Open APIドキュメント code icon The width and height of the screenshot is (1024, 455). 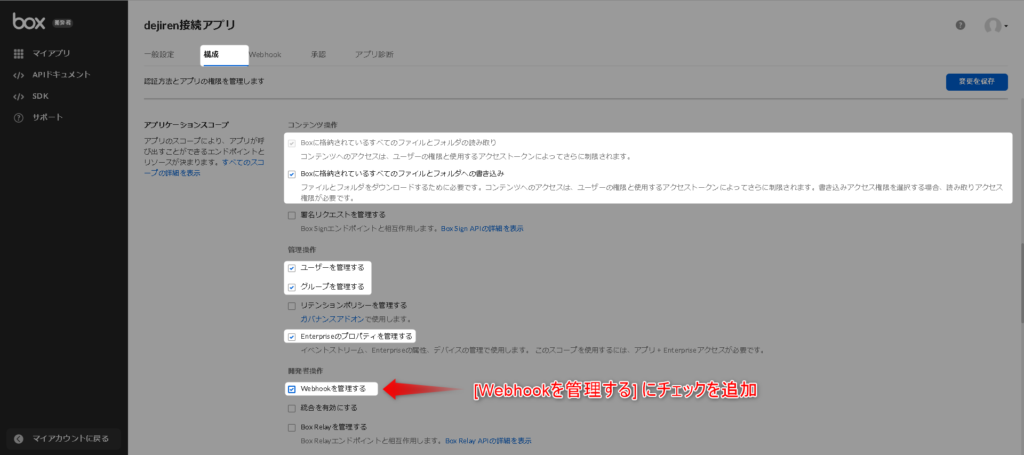pos(18,75)
